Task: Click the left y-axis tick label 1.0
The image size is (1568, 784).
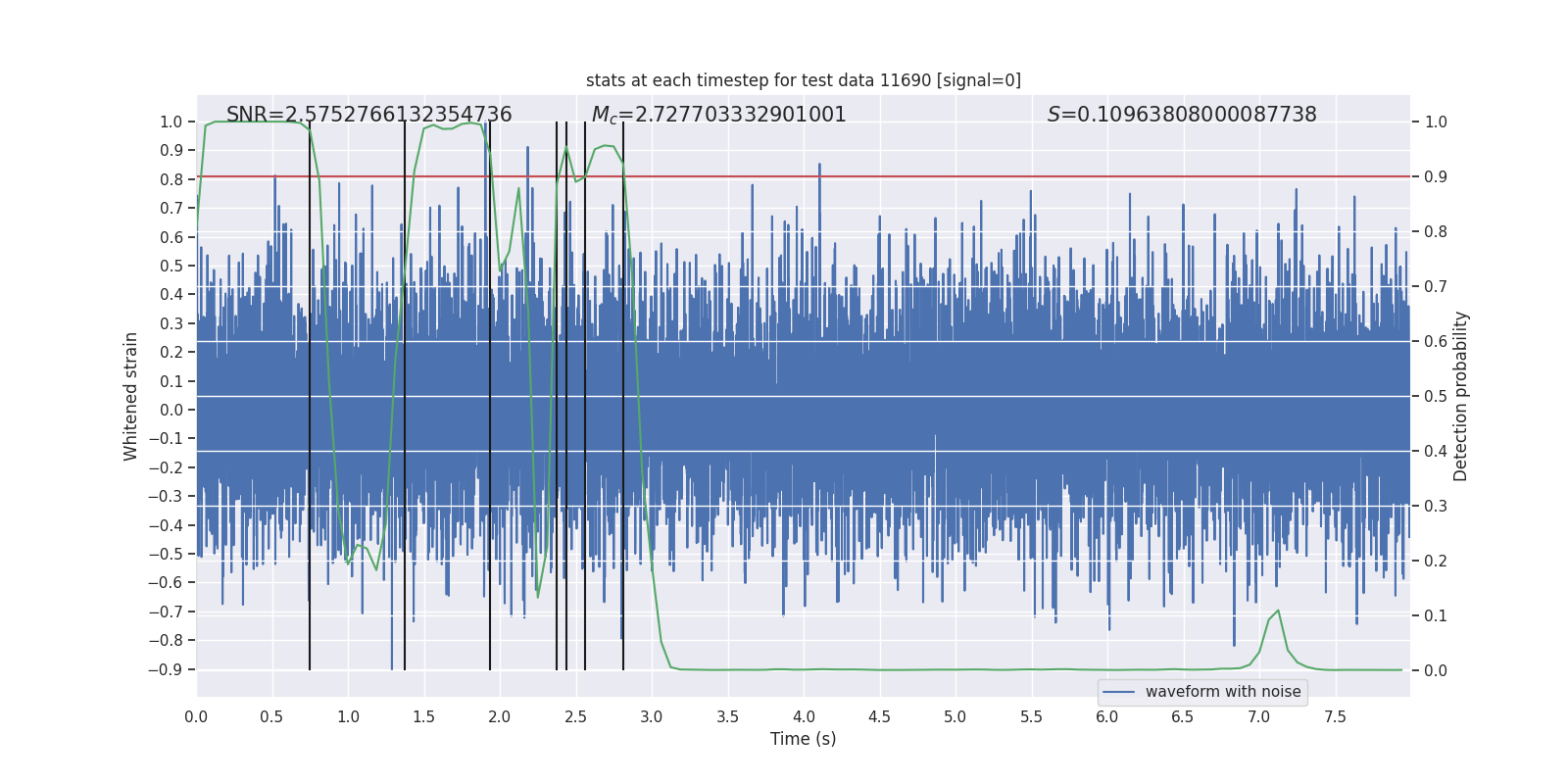Action: click(171, 122)
